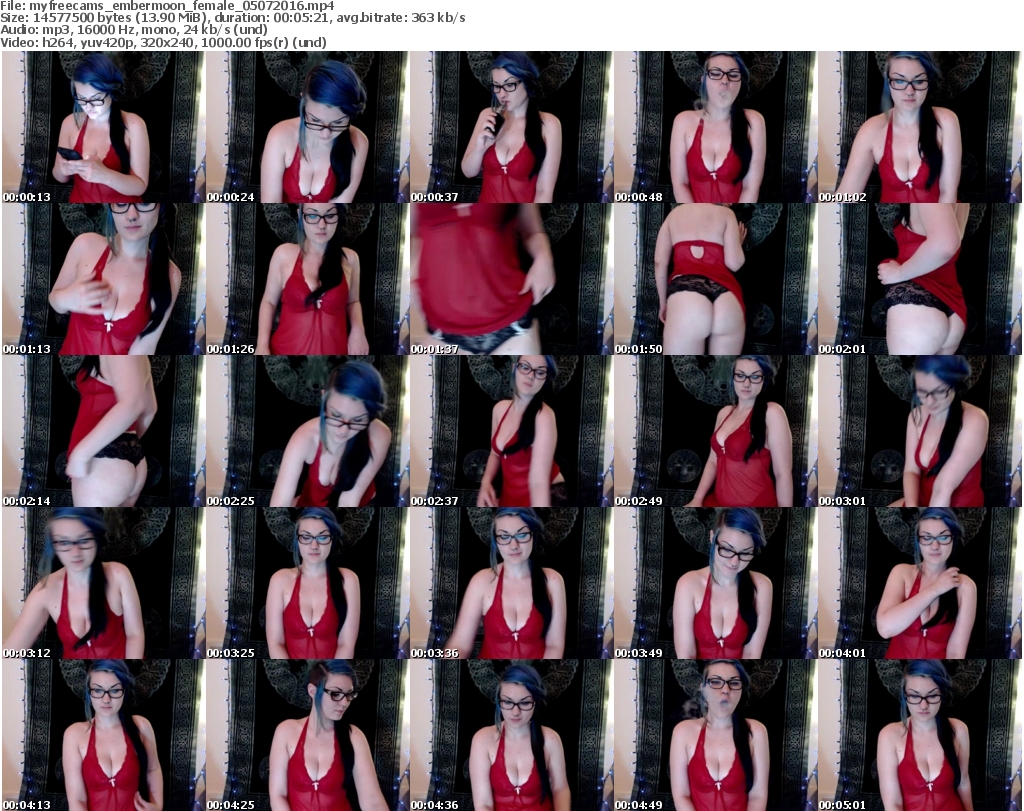
Task: View the thumbnail labeled 00:04:49
Action: coord(714,735)
